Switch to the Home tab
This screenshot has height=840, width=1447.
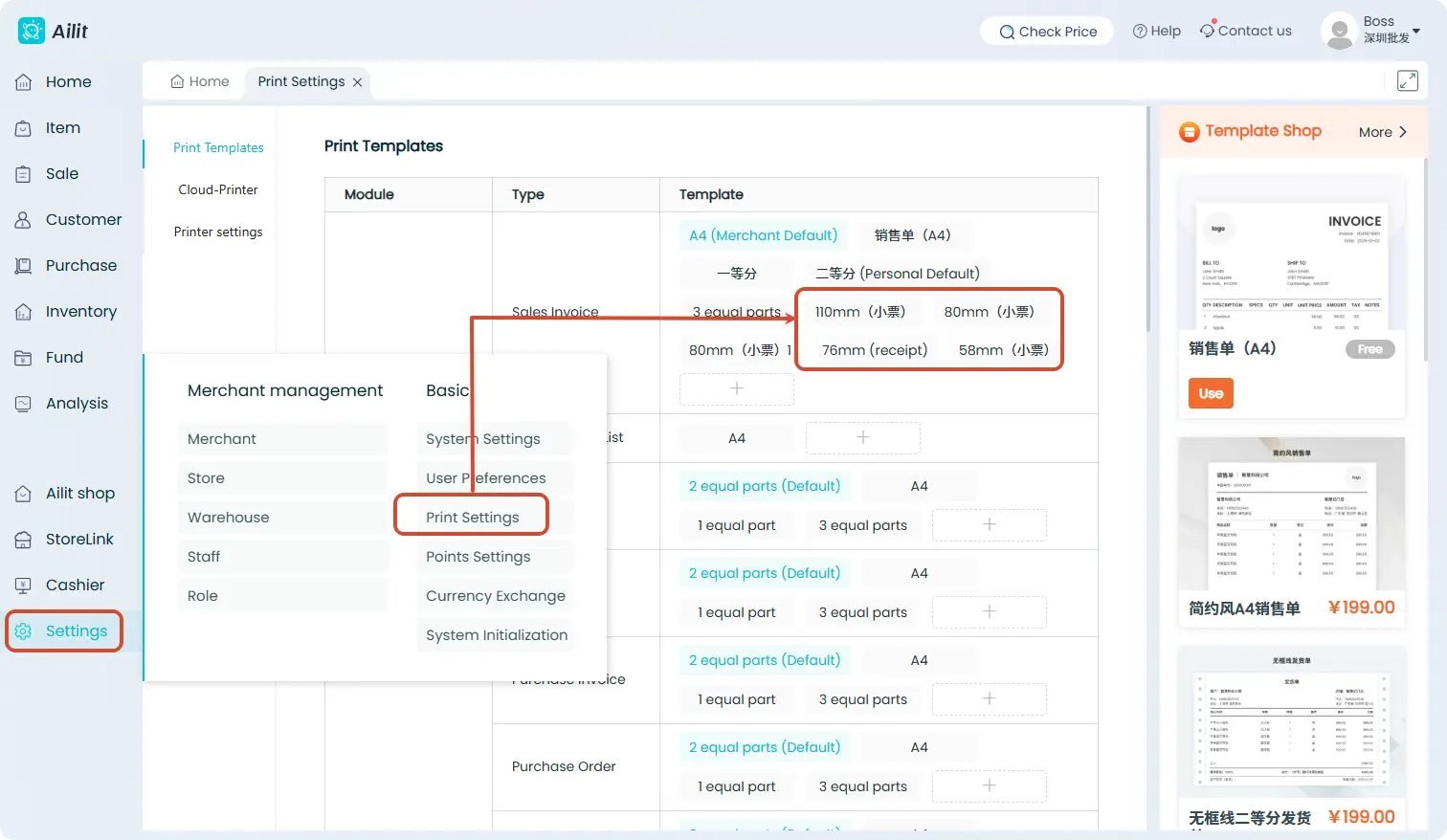pyautogui.click(x=200, y=81)
